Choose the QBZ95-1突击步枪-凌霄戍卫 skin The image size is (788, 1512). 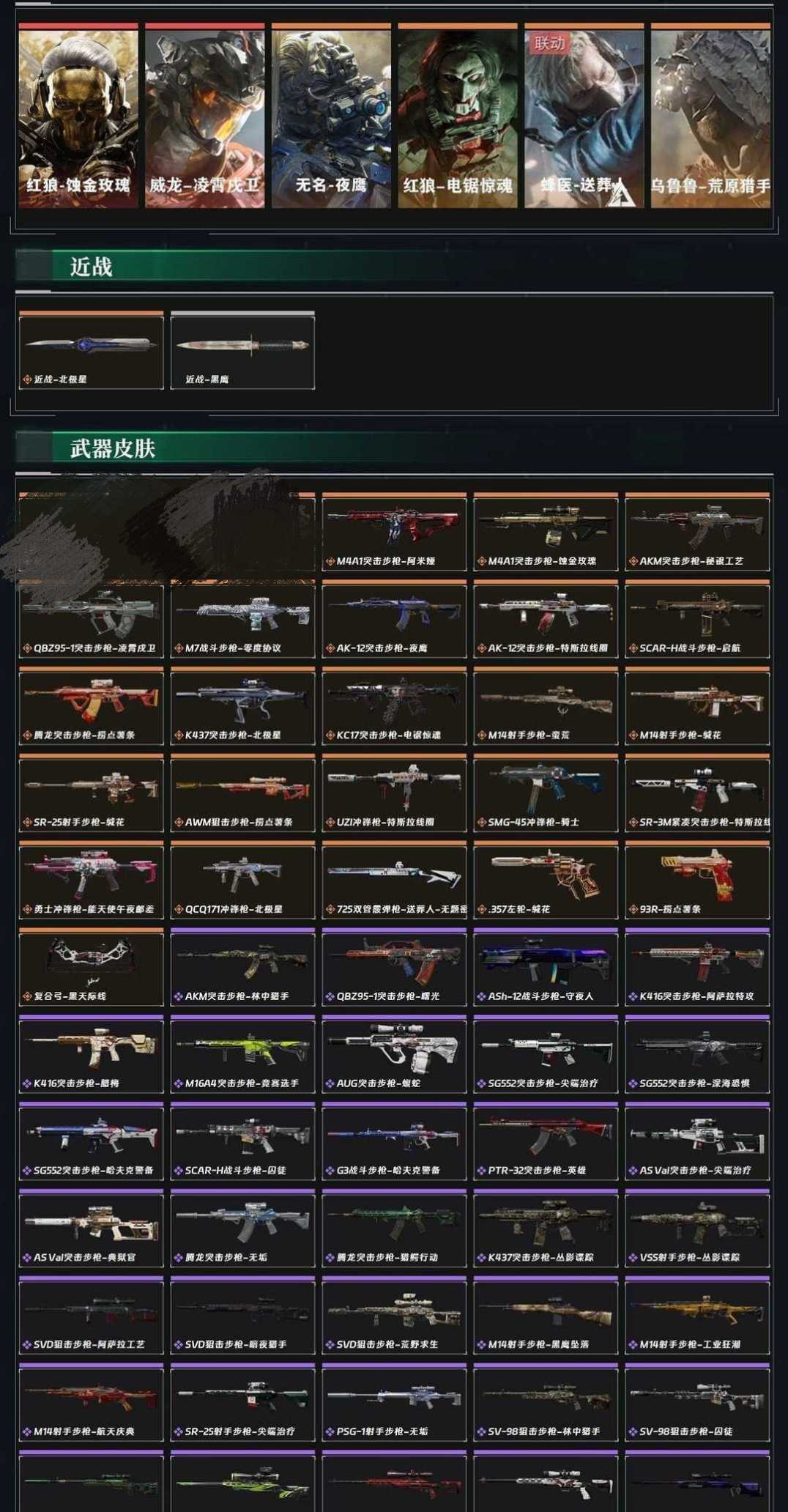(92, 620)
